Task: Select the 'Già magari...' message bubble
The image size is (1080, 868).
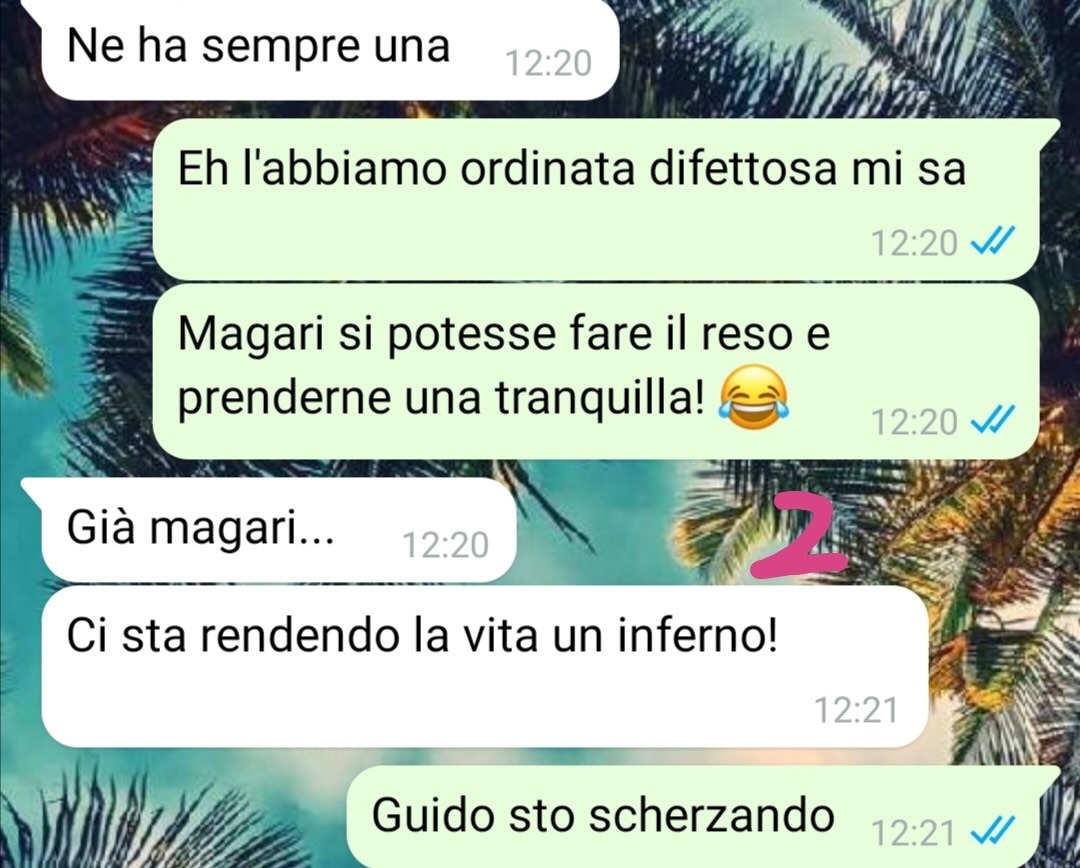Action: (278, 530)
